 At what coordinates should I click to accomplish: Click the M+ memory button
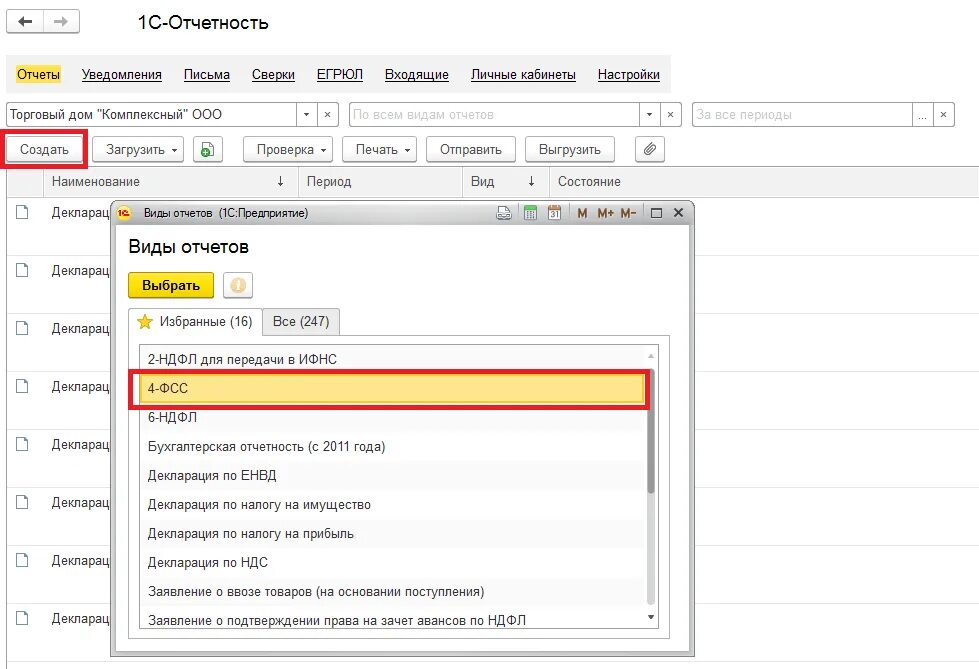(605, 213)
